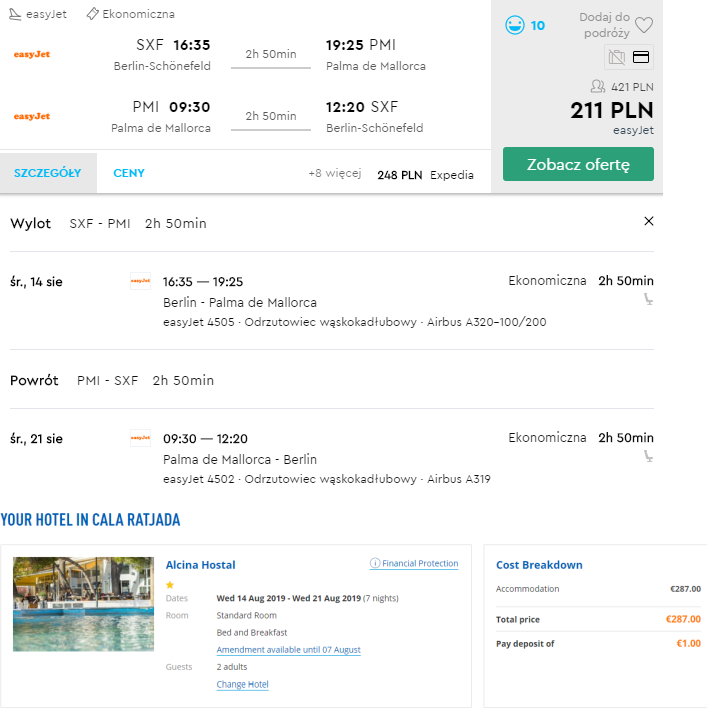Click flight number easyJet 4502 line
Screen dimensions: 707x709
tap(327, 479)
